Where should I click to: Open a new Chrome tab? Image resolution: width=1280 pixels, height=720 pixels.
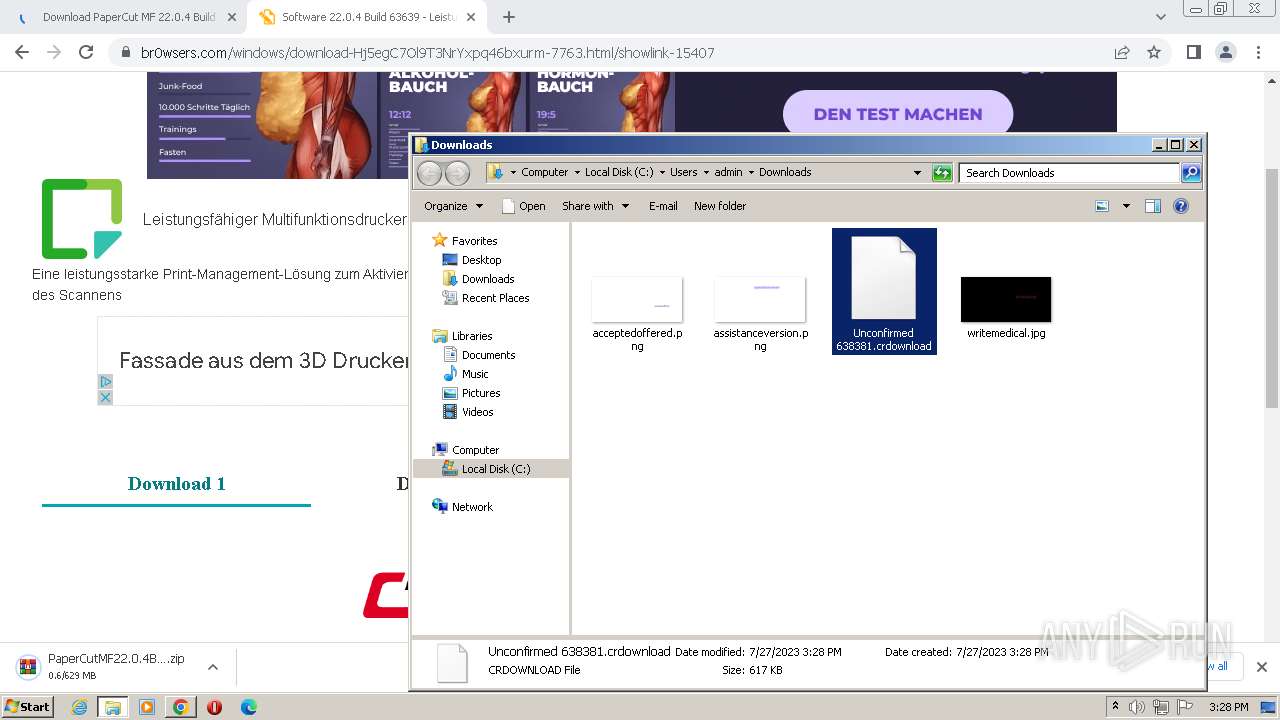(509, 17)
